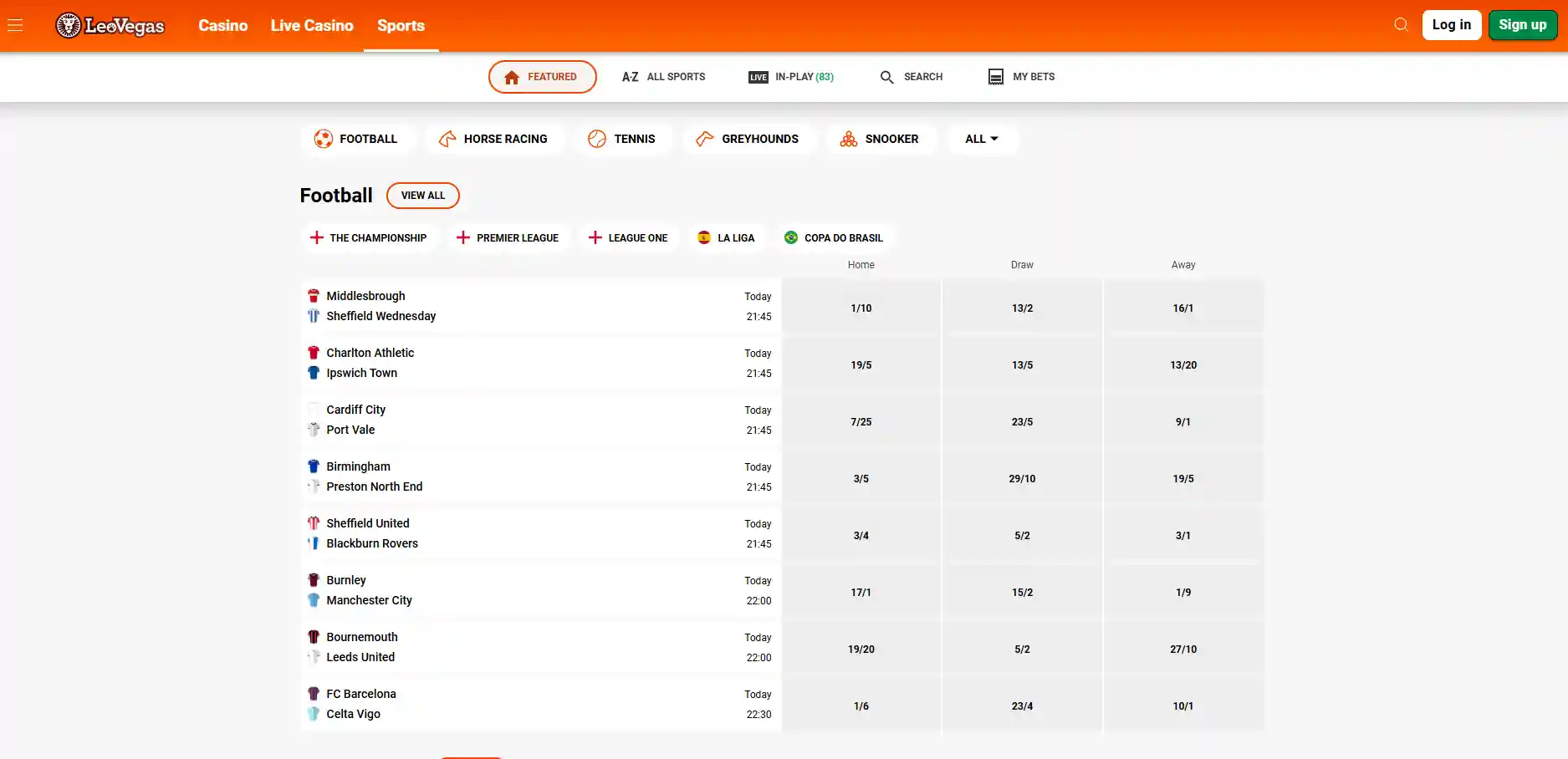The height and width of the screenshot is (759, 1568).
Task: Open the Preston North End match
Action: click(541, 476)
